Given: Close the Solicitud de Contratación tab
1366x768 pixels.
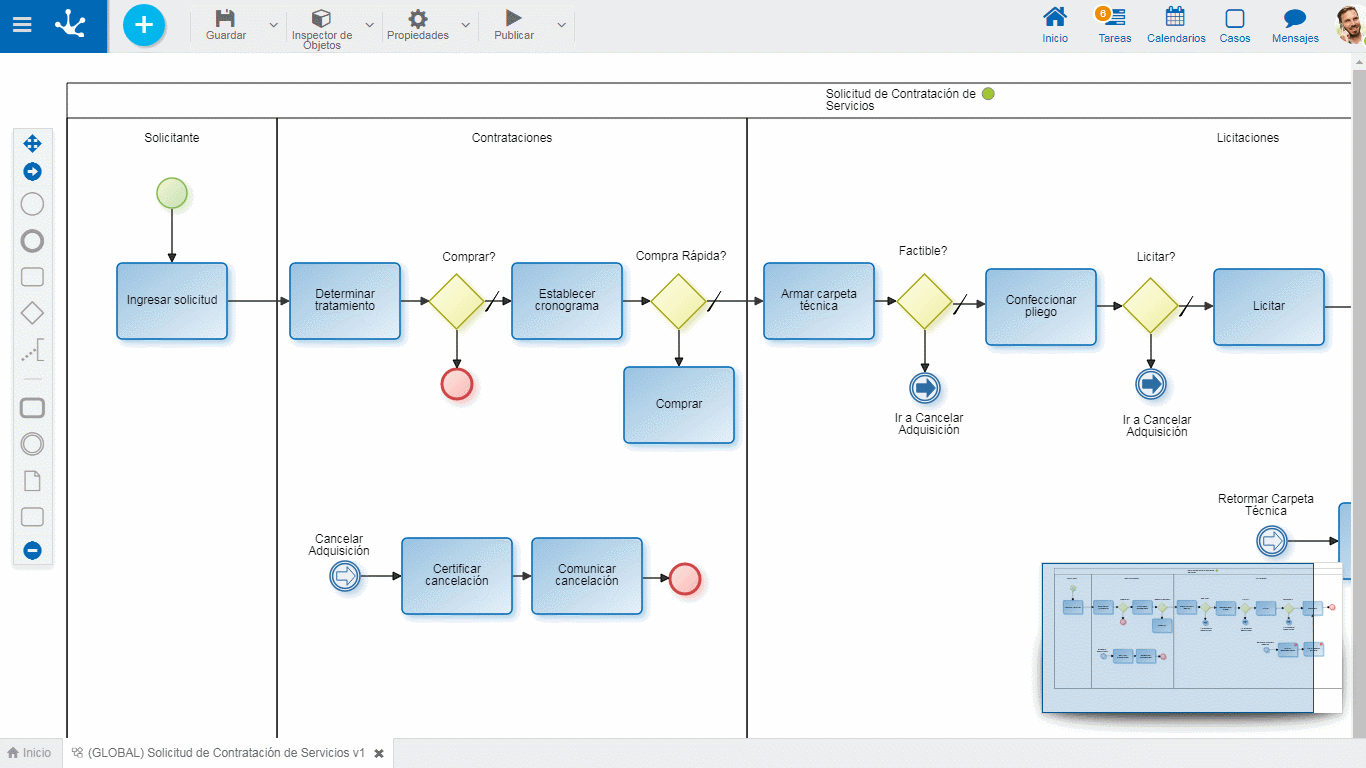Looking at the screenshot, I should (x=379, y=753).
